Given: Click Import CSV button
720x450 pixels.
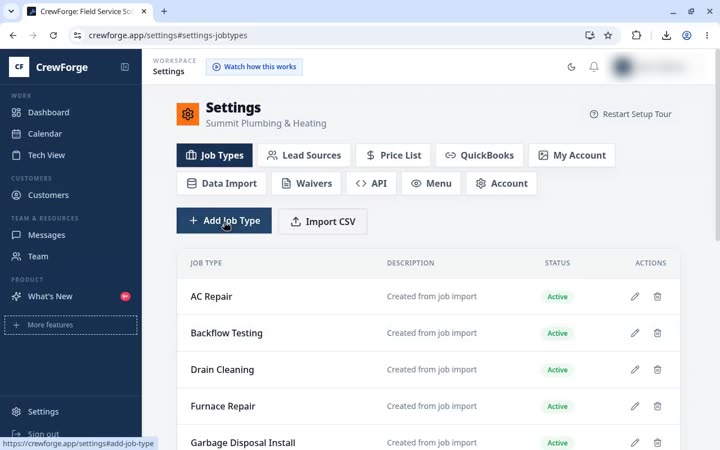Looking at the screenshot, I should (323, 221).
